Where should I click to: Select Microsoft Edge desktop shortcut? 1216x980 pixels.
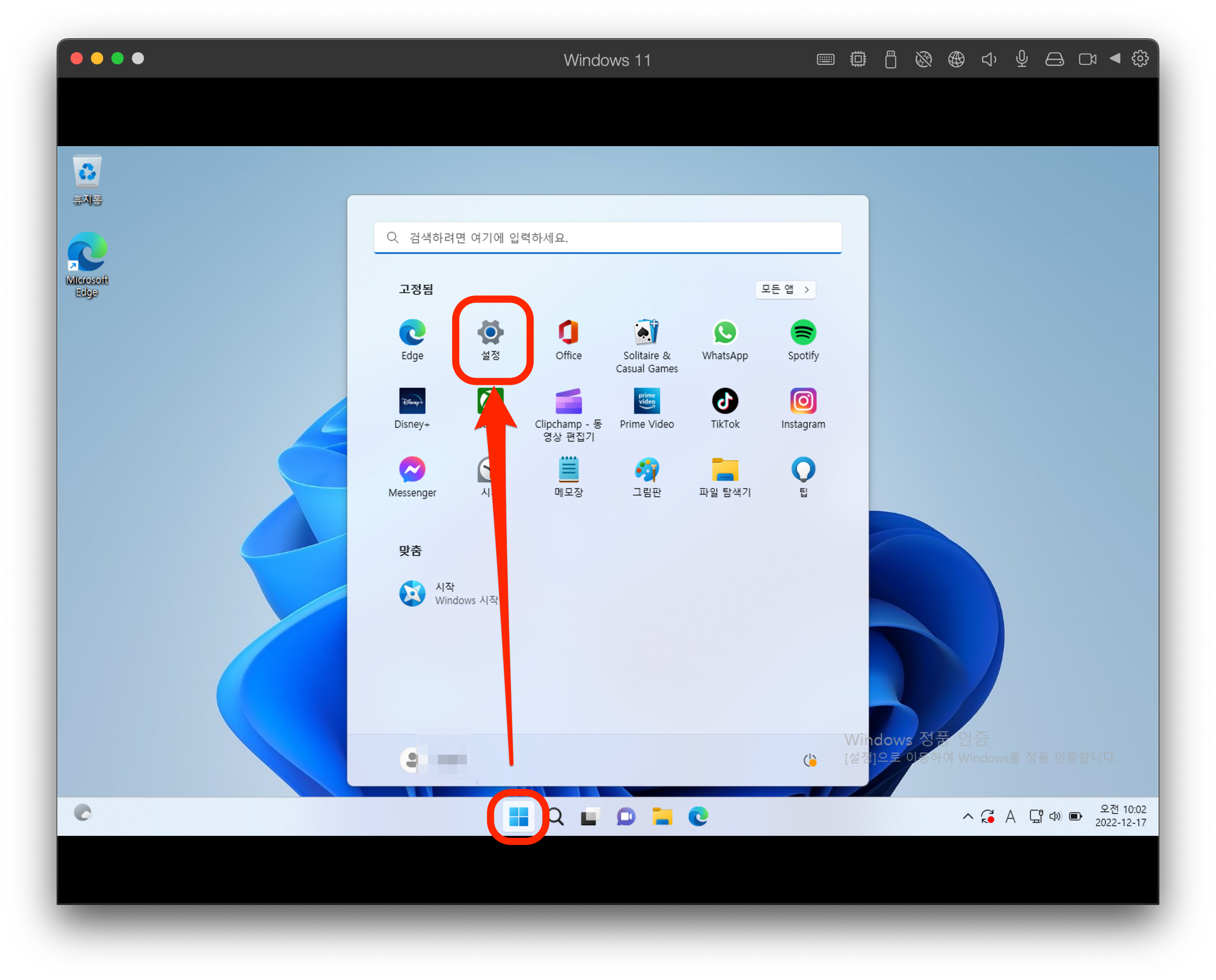click(x=87, y=265)
